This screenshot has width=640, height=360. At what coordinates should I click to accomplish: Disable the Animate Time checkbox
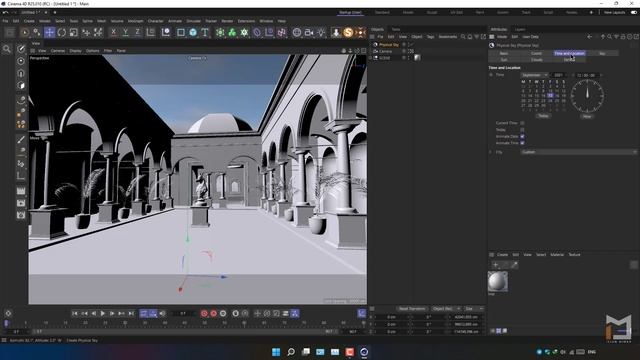(x=522, y=143)
